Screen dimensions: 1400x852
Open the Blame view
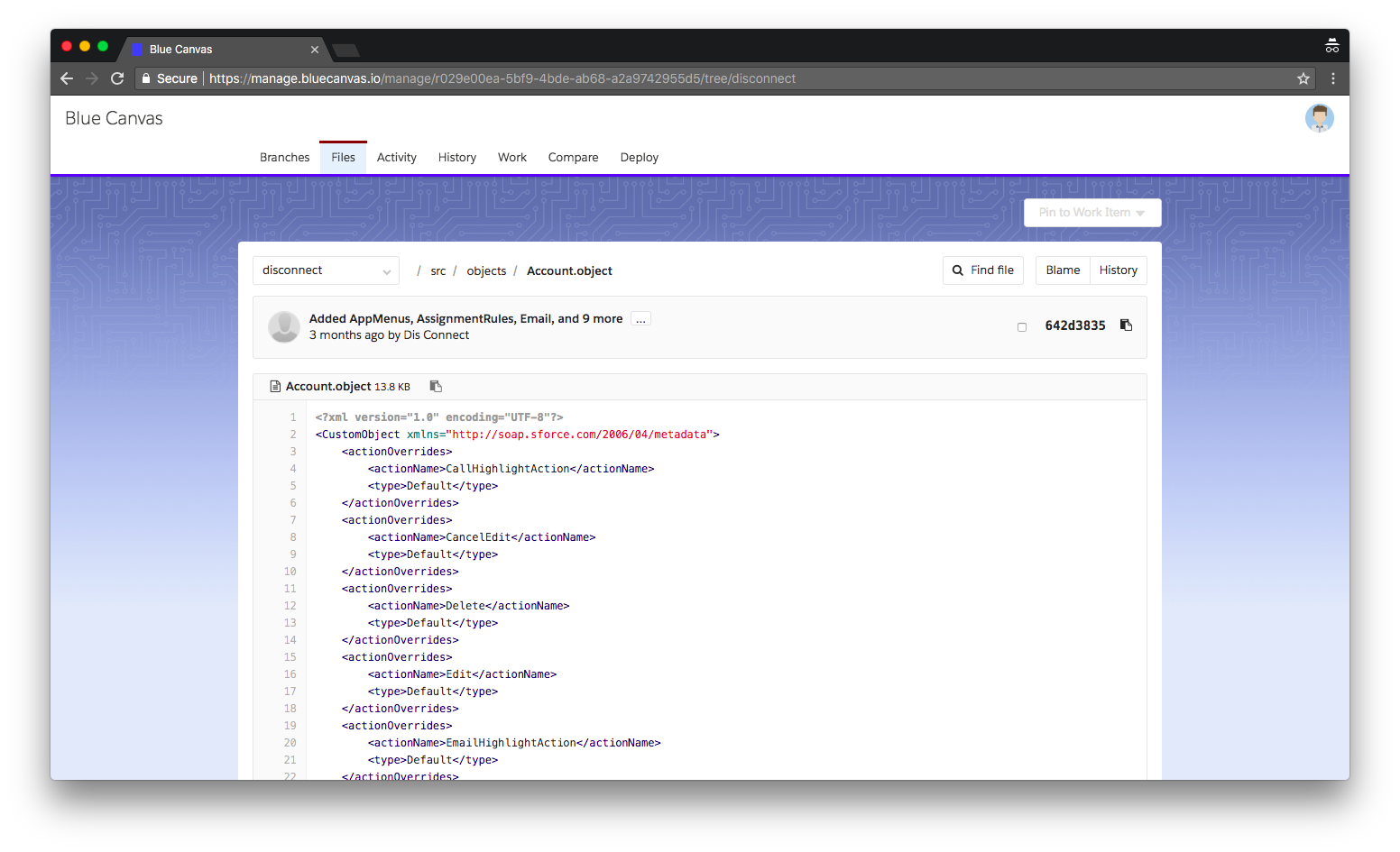click(1063, 270)
